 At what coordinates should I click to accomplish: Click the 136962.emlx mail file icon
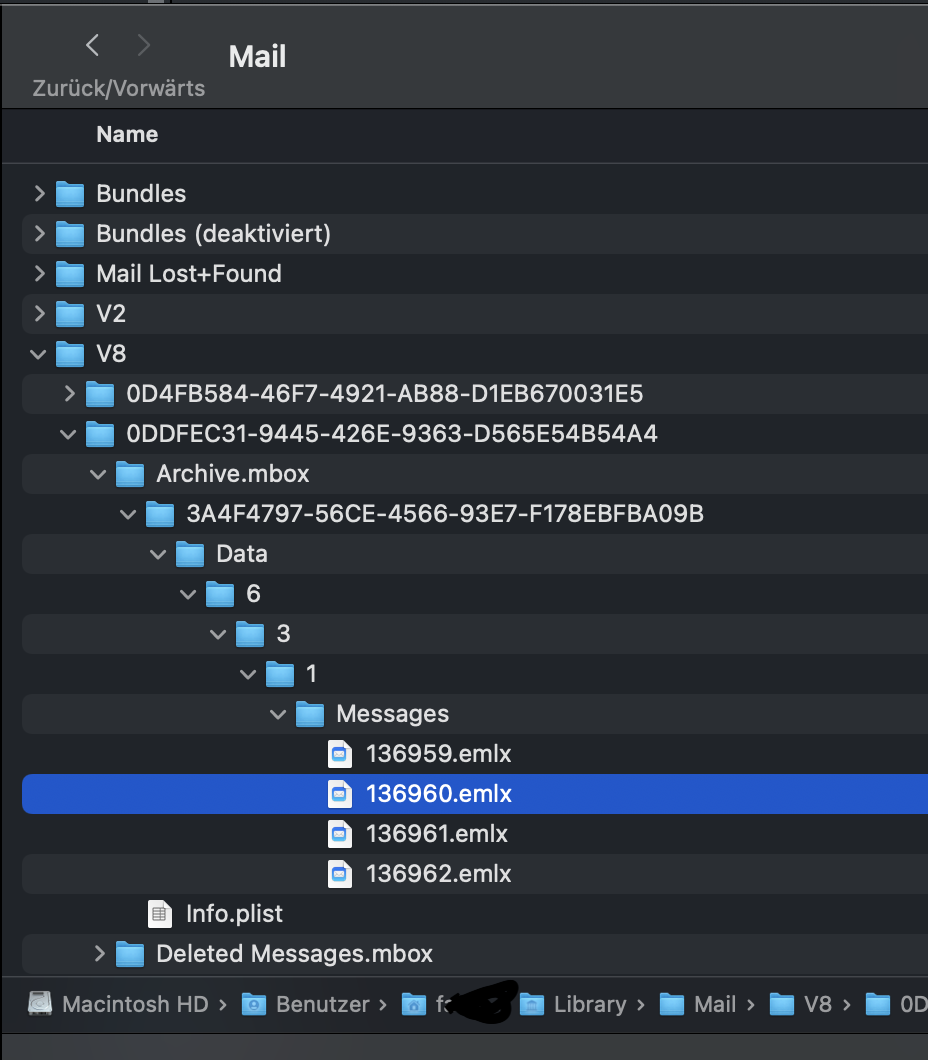pos(340,873)
